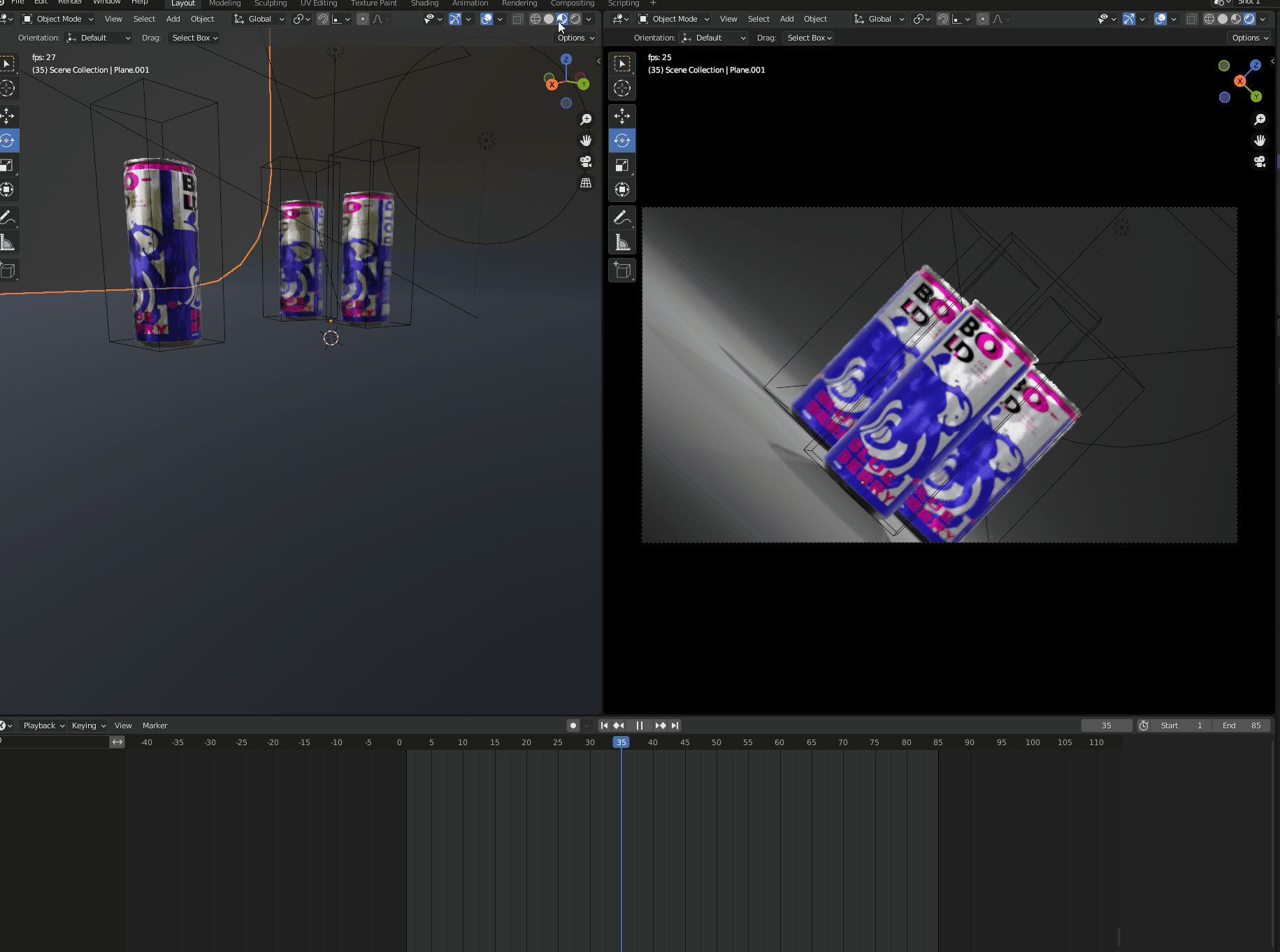The width and height of the screenshot is (1280, 952).
Task: Toggle camera view in left viewport
Action: [586, 162]
